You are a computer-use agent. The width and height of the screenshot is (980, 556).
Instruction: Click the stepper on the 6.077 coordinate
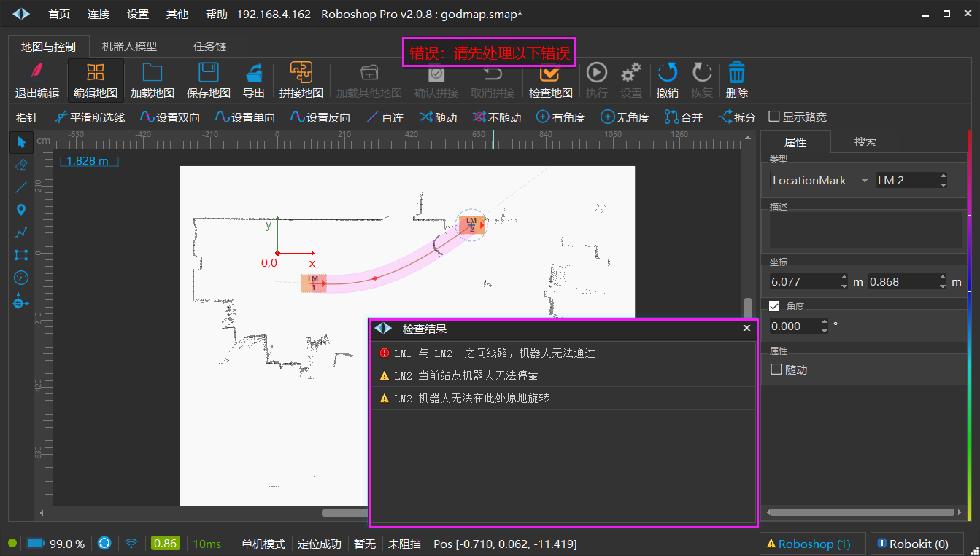point(844,282)
